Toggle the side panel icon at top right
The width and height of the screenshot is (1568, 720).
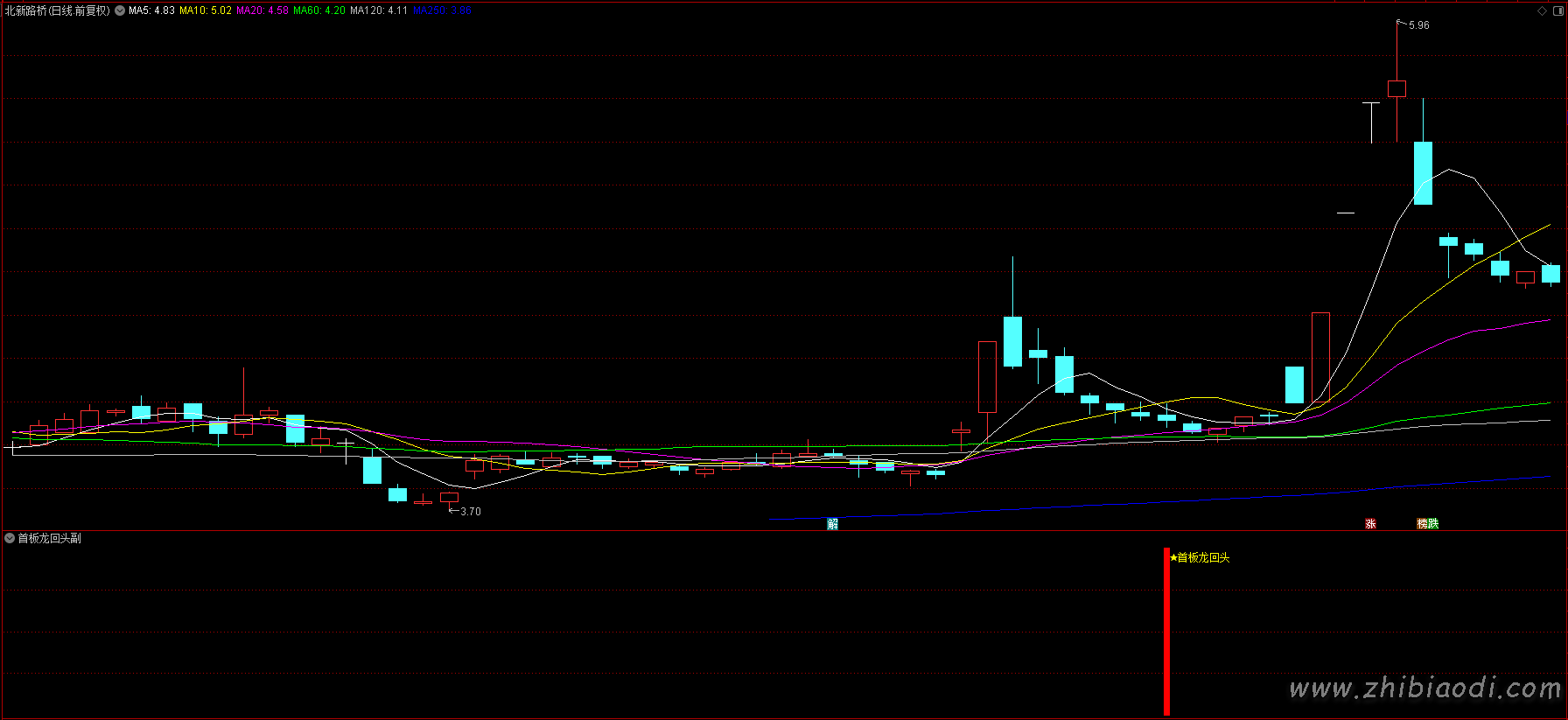click(1557, 11)
